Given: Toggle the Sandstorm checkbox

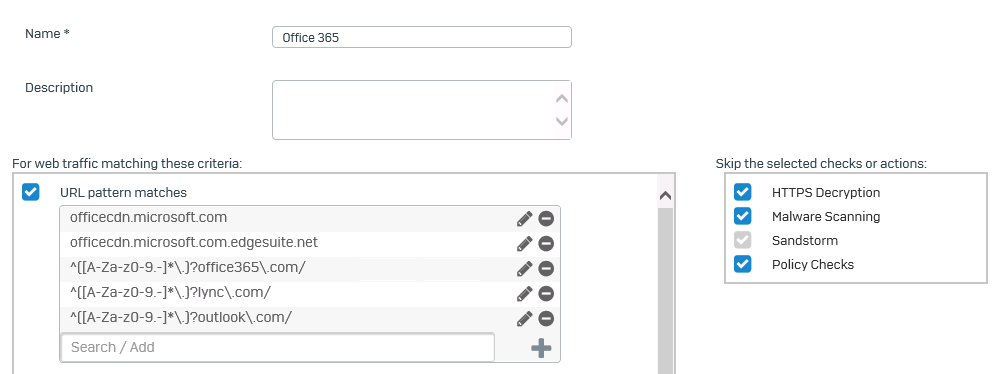Looking at the screenshot, I should coord(743,240).
